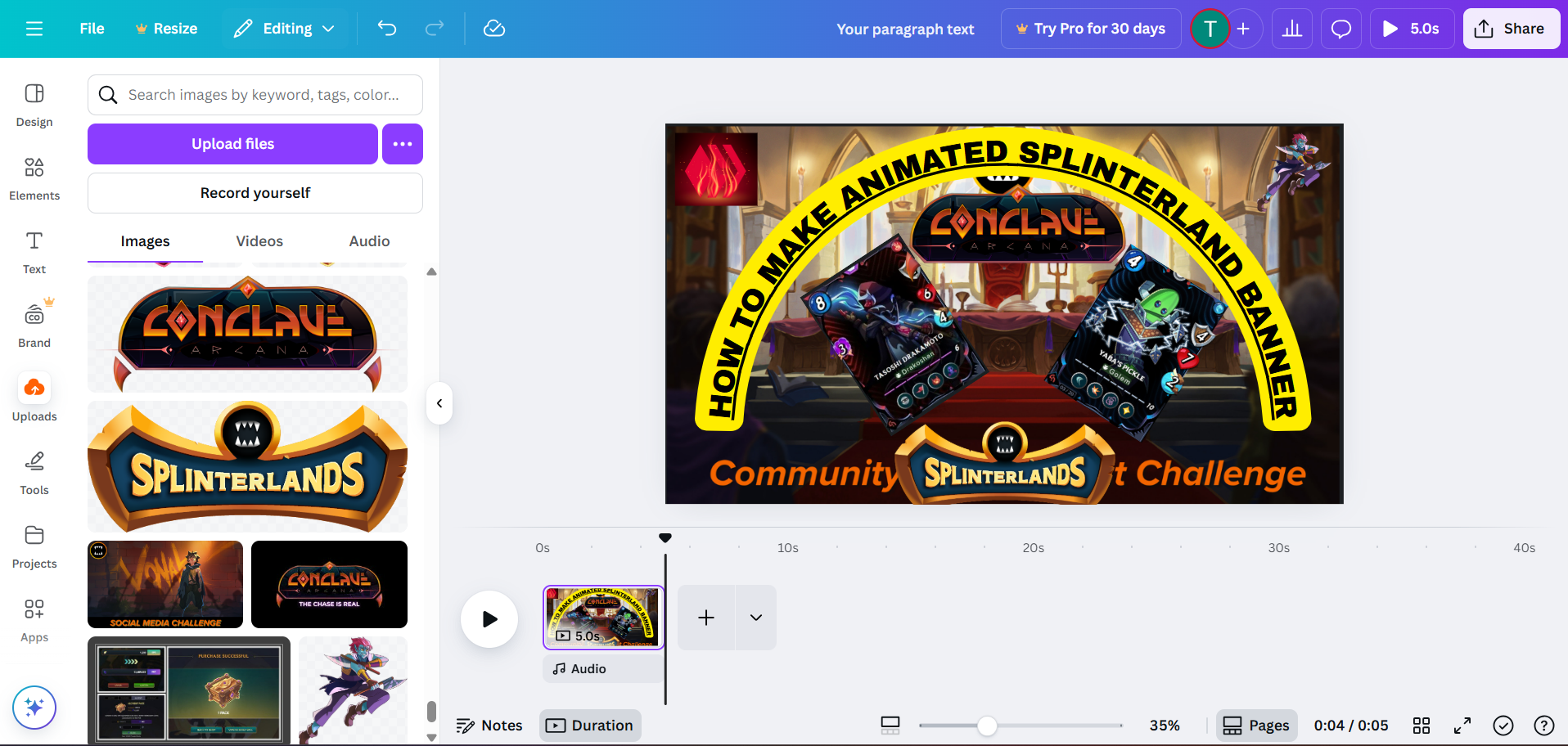Screen dimensions: 1568x746
Task: Click the timeline thumbnail view icon
Action: 890,726
